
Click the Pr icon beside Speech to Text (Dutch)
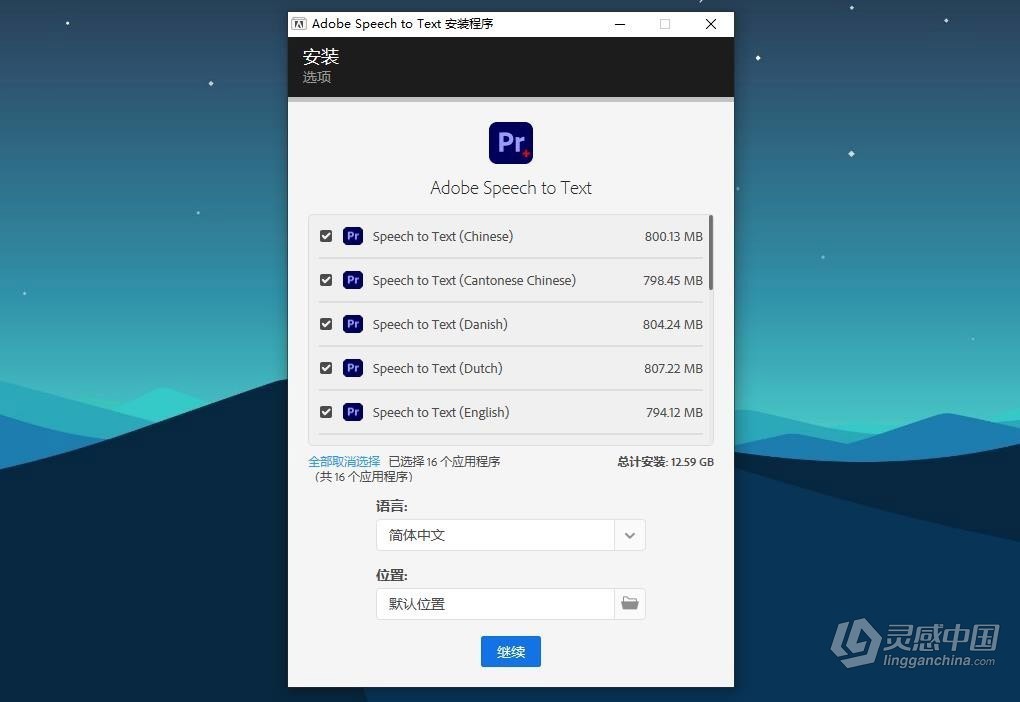pos(352,368)
